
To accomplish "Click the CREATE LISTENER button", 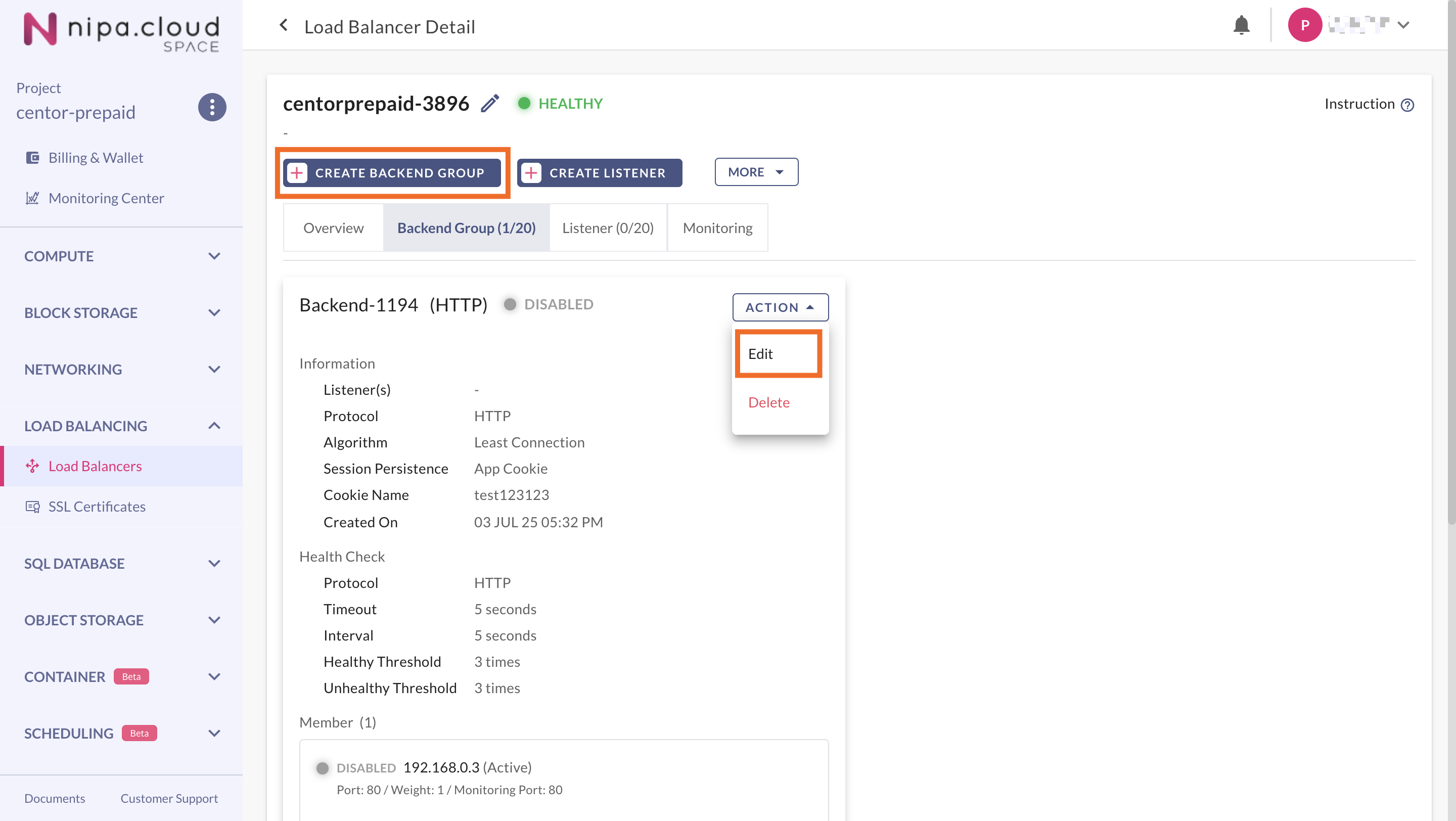I will pos(599,173).
